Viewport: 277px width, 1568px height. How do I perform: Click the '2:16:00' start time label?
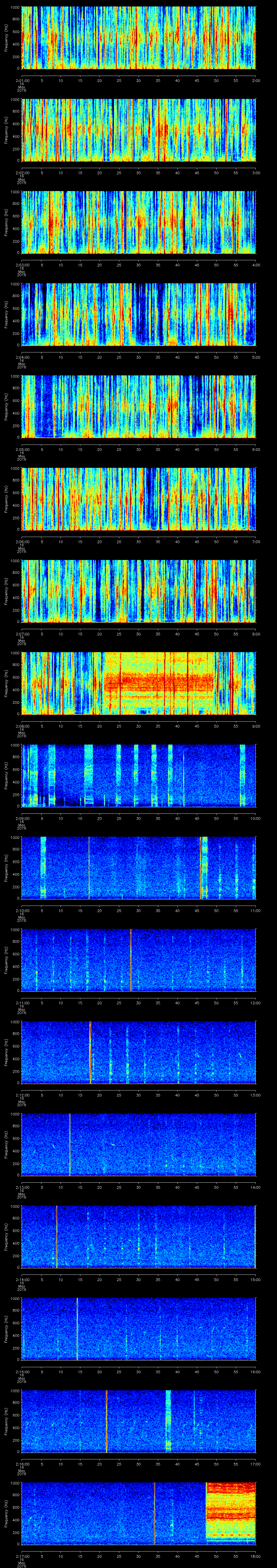(22, 1463)
